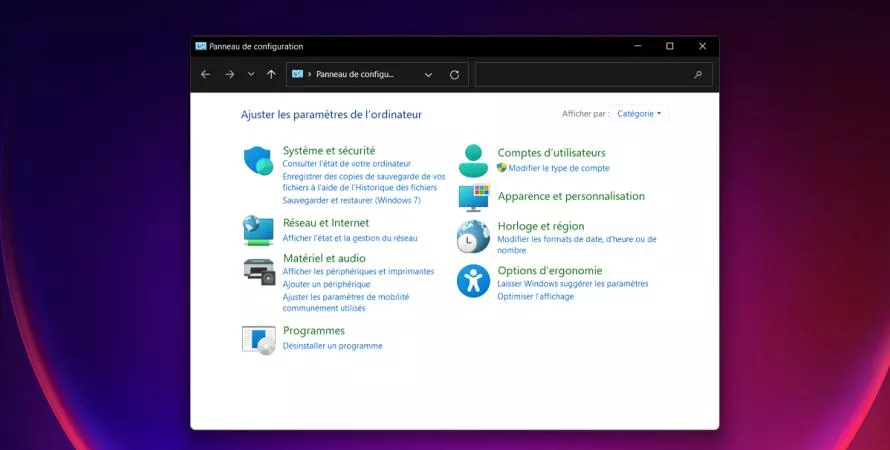Screen dimensions: 890x450
Task: Click the Options d'ergonomie accessibility icon
Action: click(x=473, y=281)
